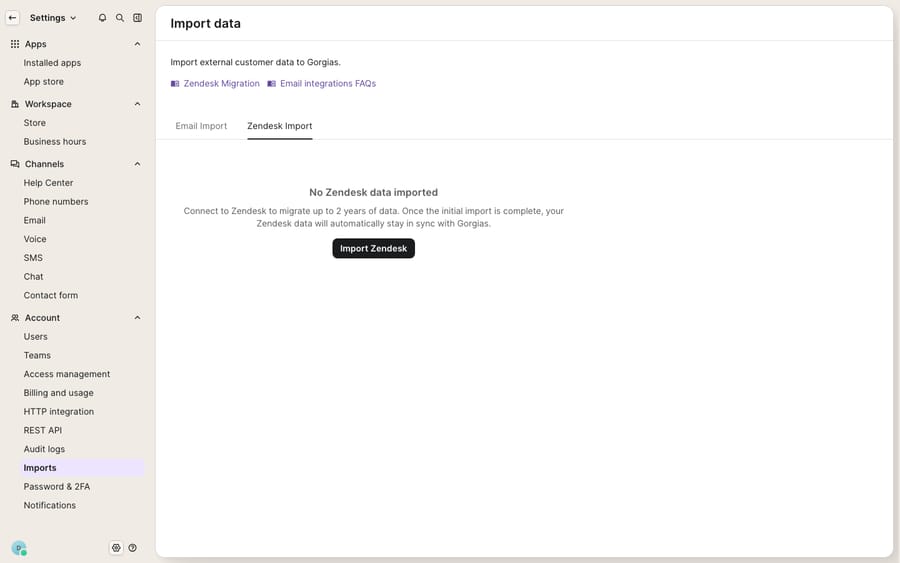Open the Settings dropdown
900x563 pixels.
click(53, 18)
